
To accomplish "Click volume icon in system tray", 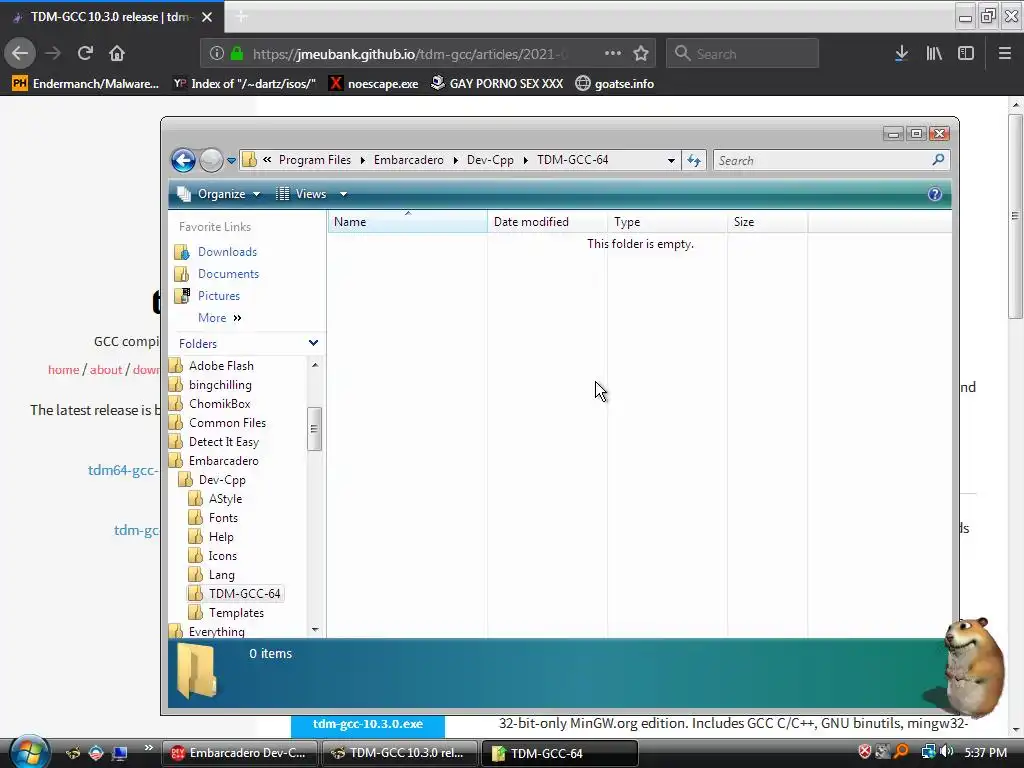I will click(946, 752).
